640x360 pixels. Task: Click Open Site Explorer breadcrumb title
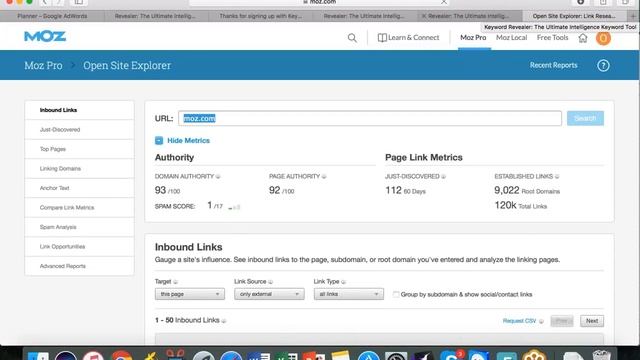127,65
